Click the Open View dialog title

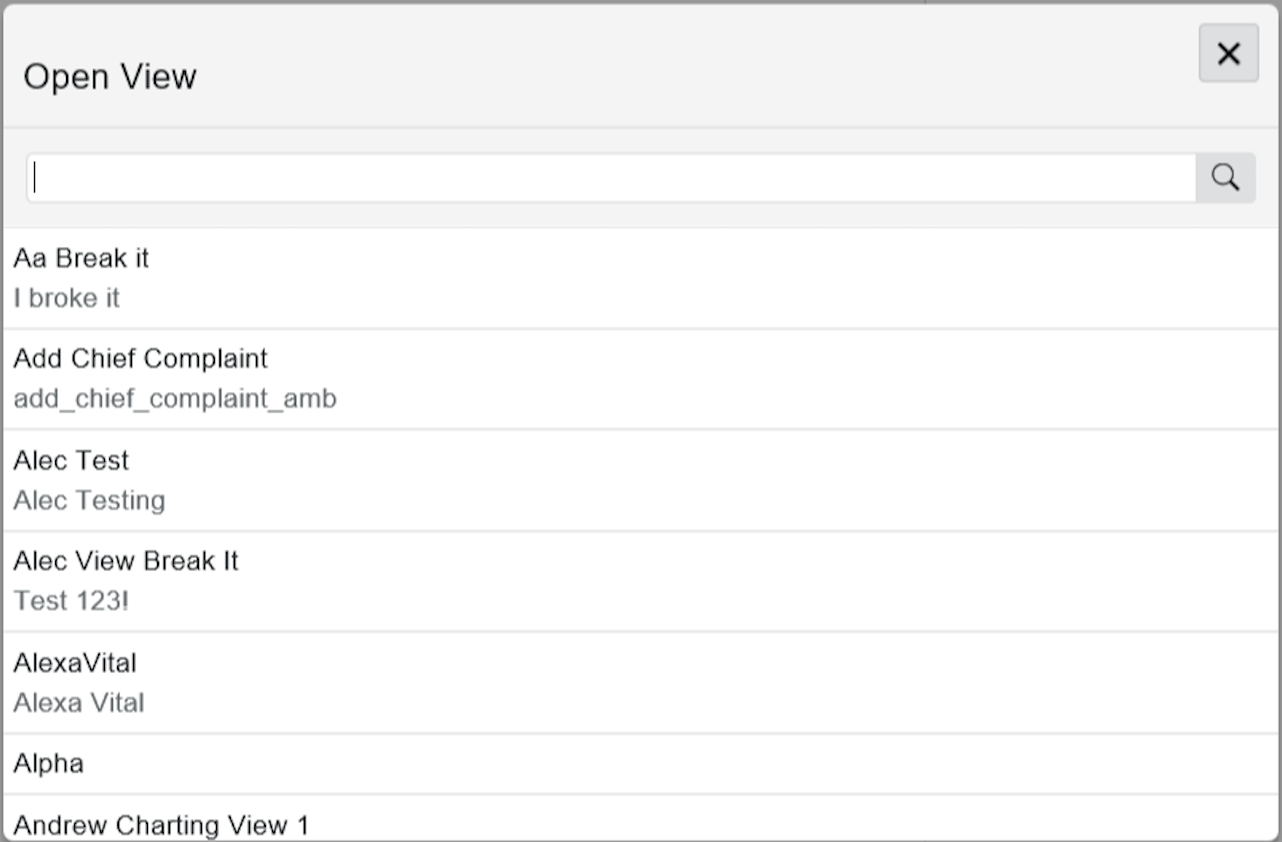(x=110, y=76)
